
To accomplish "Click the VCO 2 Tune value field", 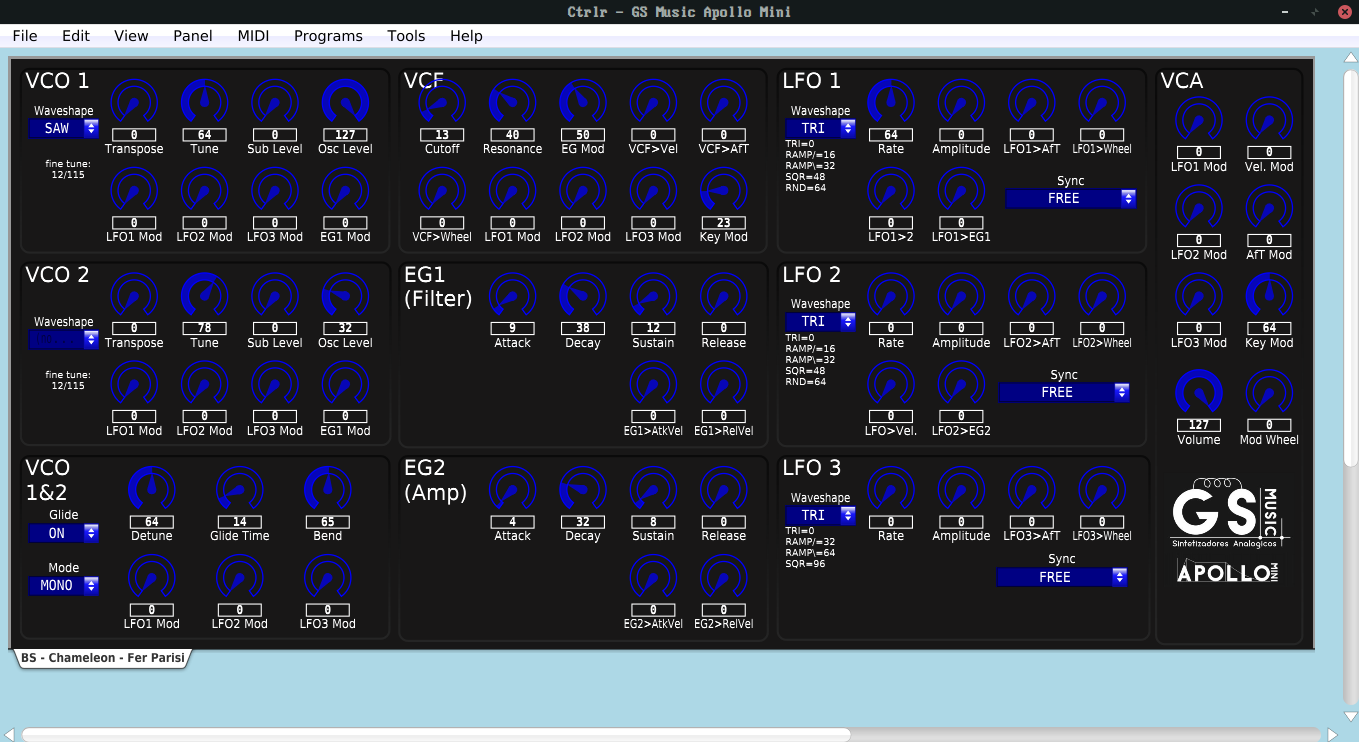I will 204,328.
